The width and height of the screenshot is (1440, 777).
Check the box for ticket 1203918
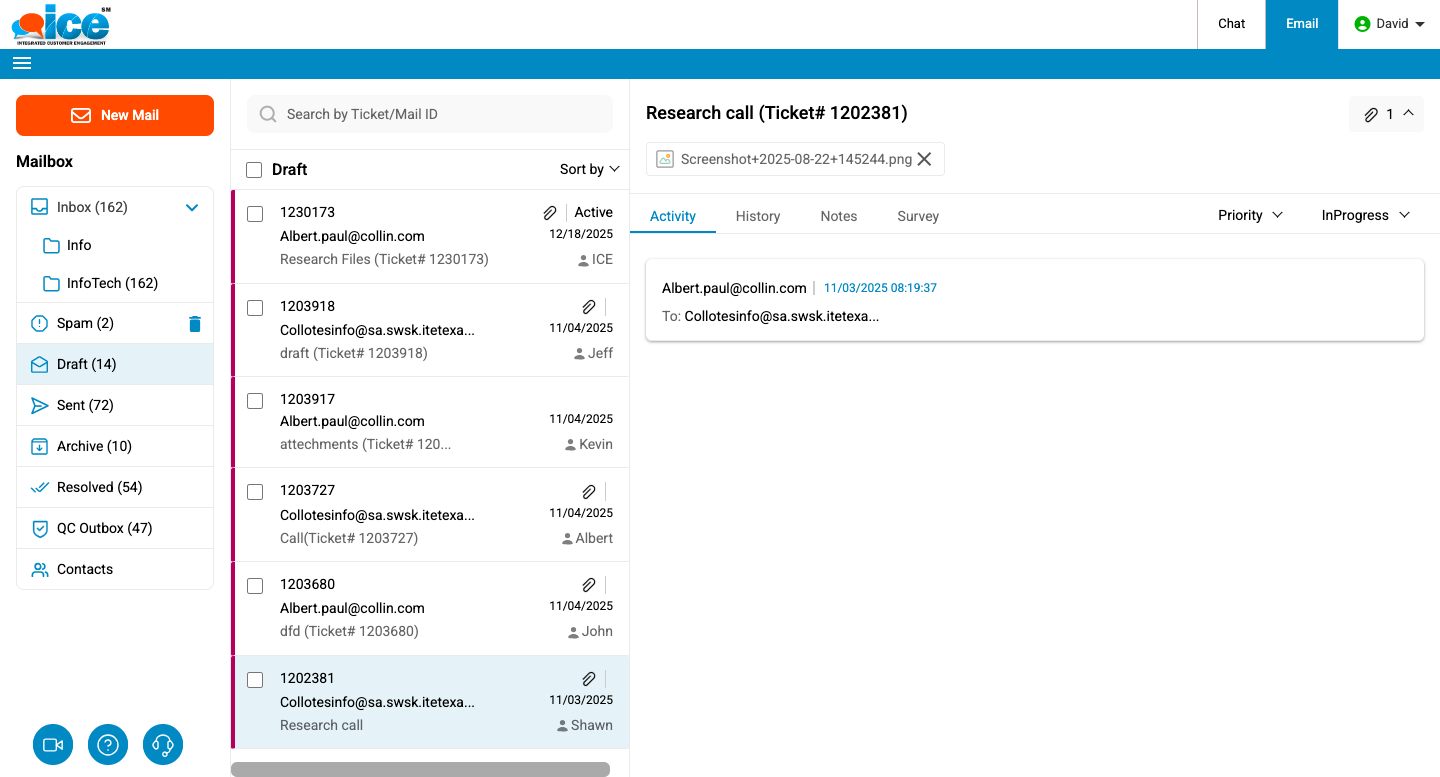coord(255,307)
